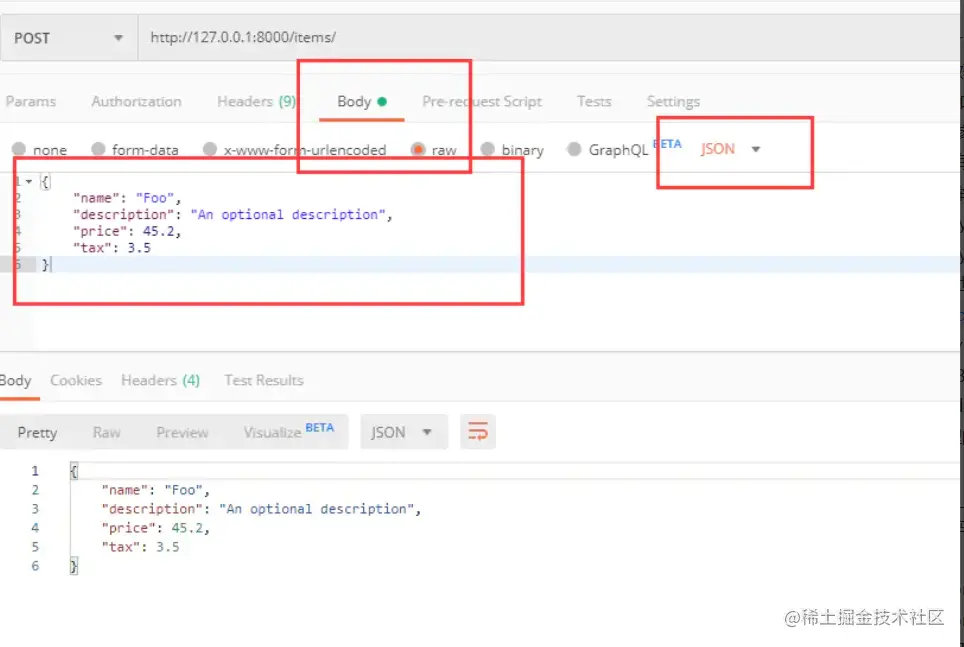The image size is (964, 647).
Task: Switch to Raw response view
Action: click(106, 432)
